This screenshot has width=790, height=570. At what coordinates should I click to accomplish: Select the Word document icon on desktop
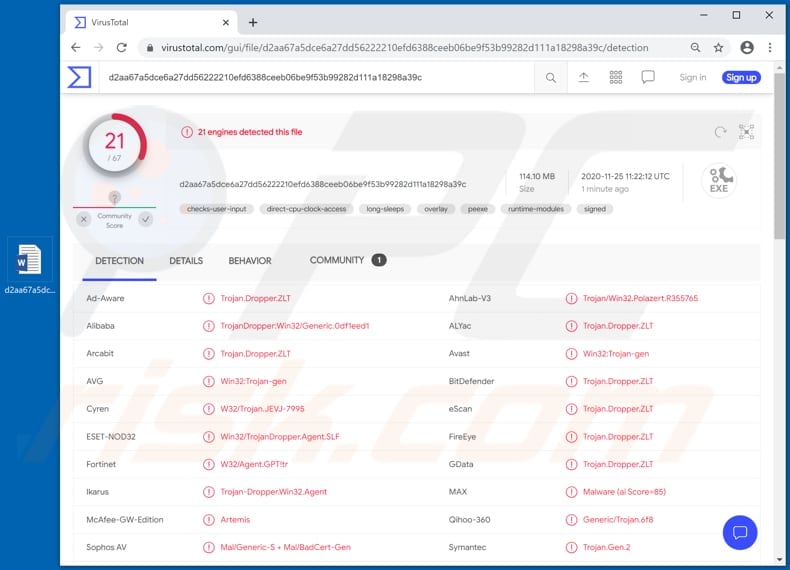29,259
